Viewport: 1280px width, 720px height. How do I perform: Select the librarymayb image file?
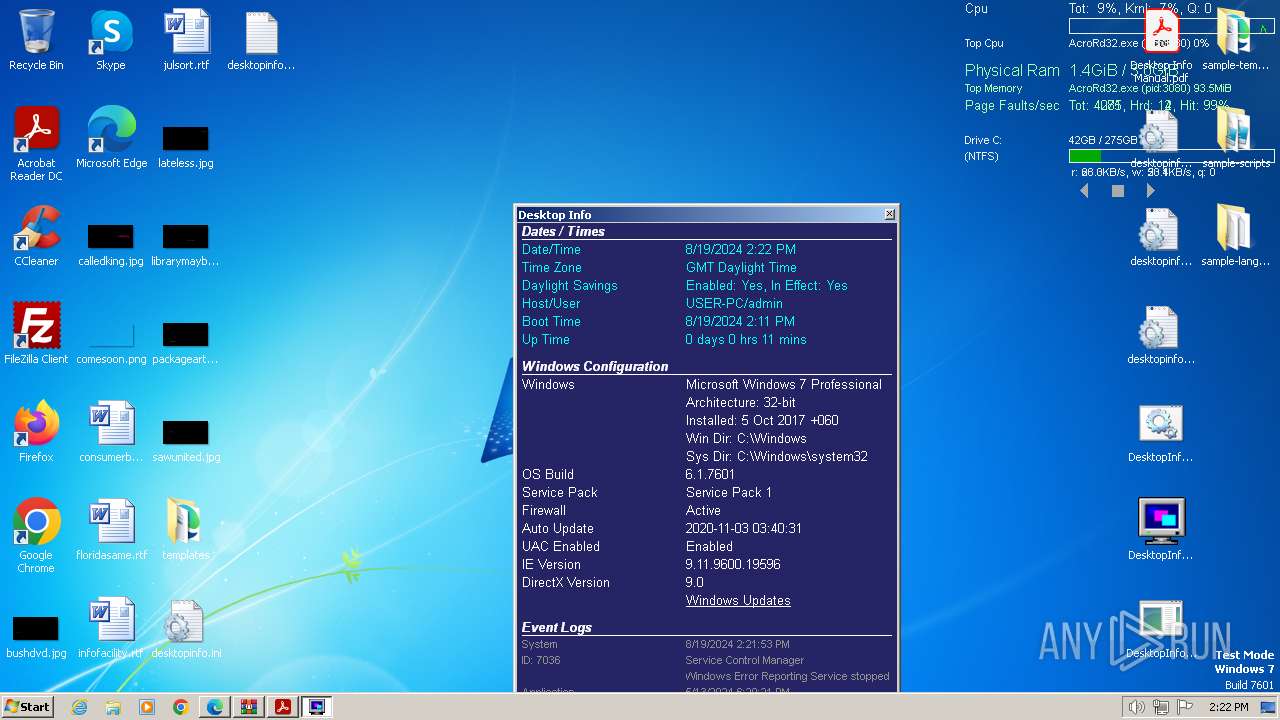pyautogui.click(x=186, y=244)
